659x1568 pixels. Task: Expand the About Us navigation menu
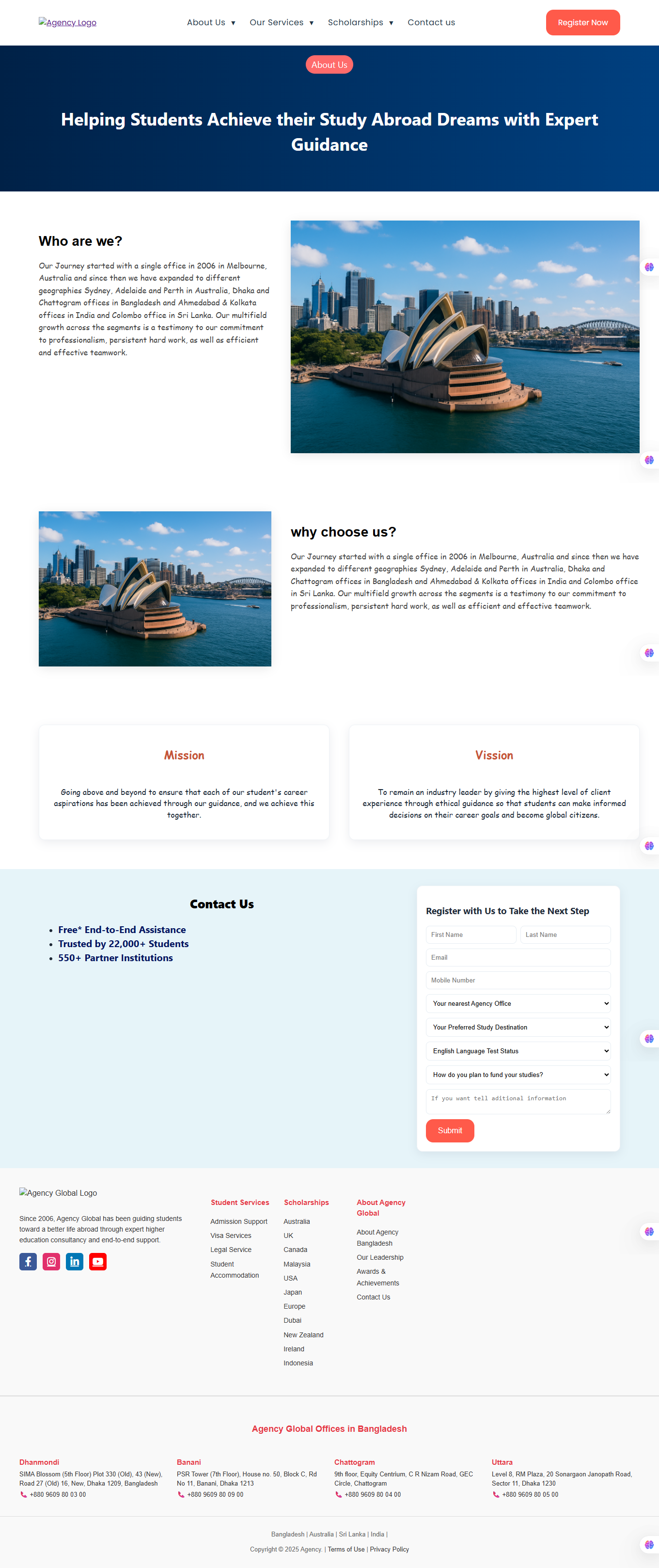pos(210,22)
